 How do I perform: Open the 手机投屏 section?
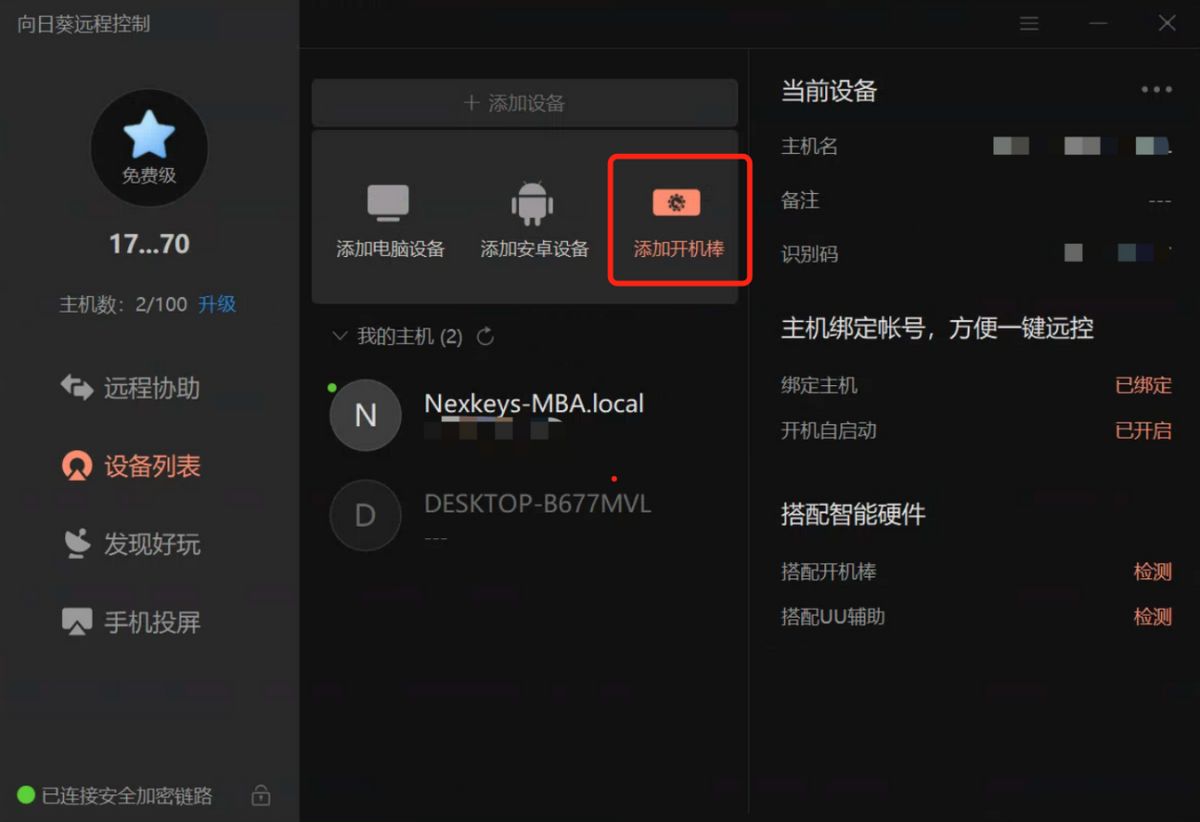pyautogui.click(x=150, y=622)
